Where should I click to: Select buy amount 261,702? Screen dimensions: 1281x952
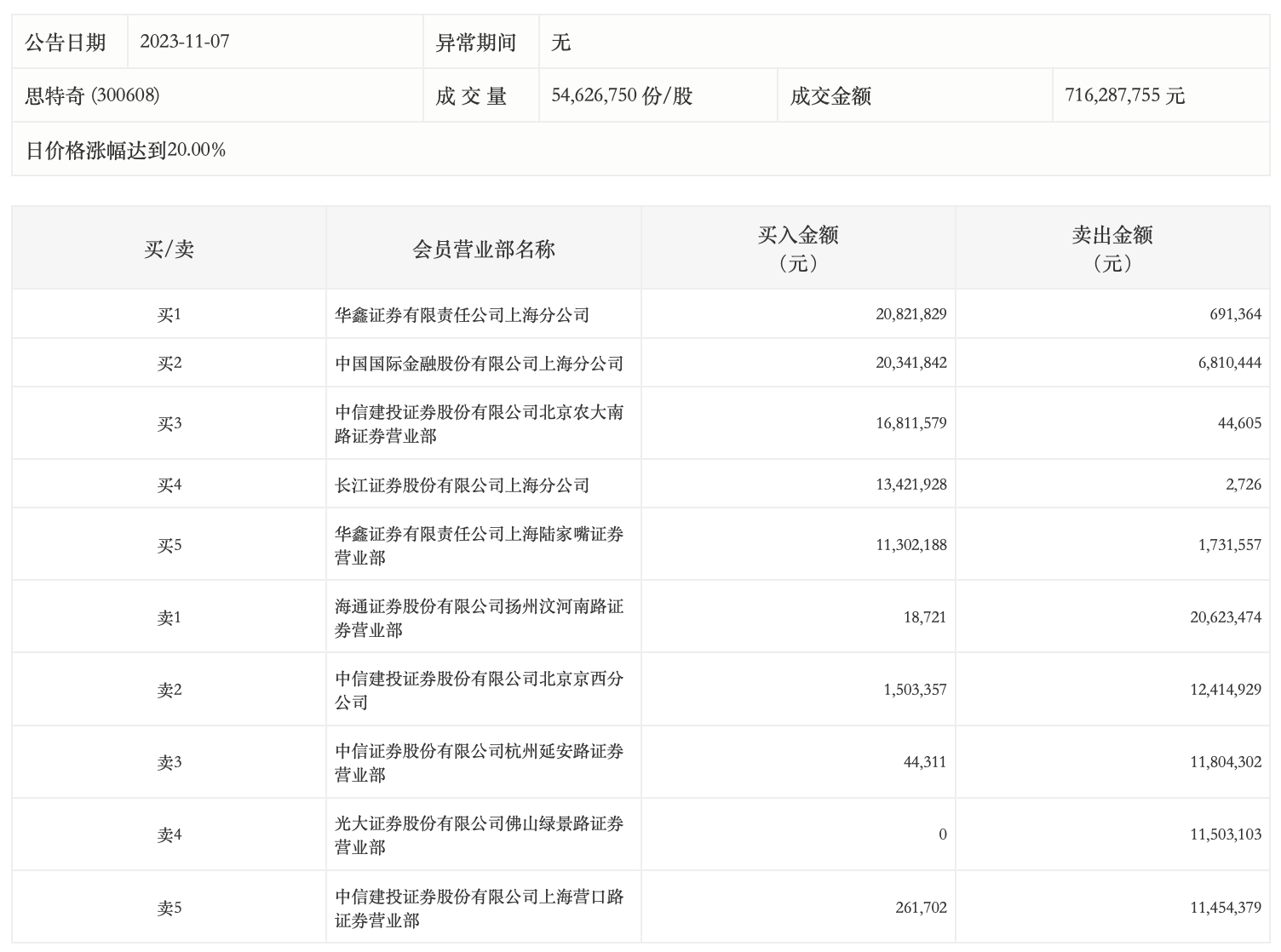click(x=921, y=908)
